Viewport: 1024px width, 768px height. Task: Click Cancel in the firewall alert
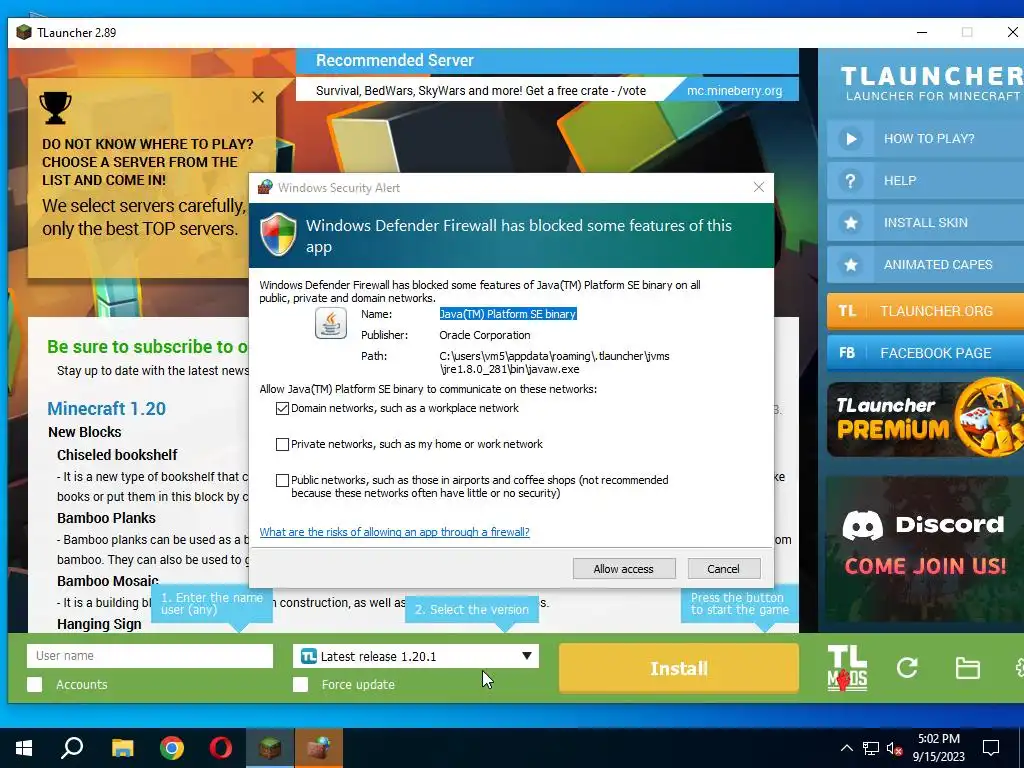click(724, 569)
